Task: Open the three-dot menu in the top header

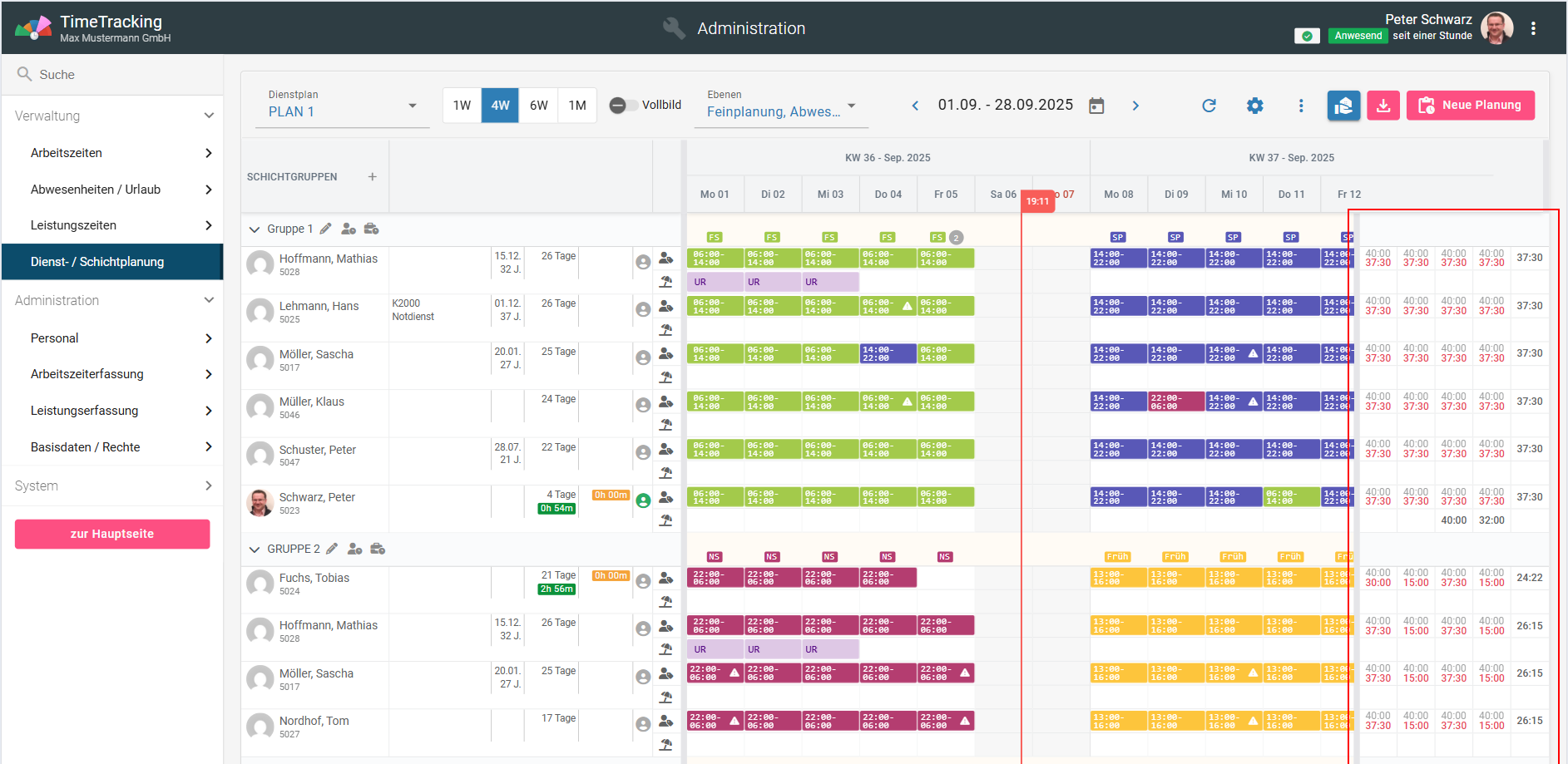Action: click(x=1532, y=28)
